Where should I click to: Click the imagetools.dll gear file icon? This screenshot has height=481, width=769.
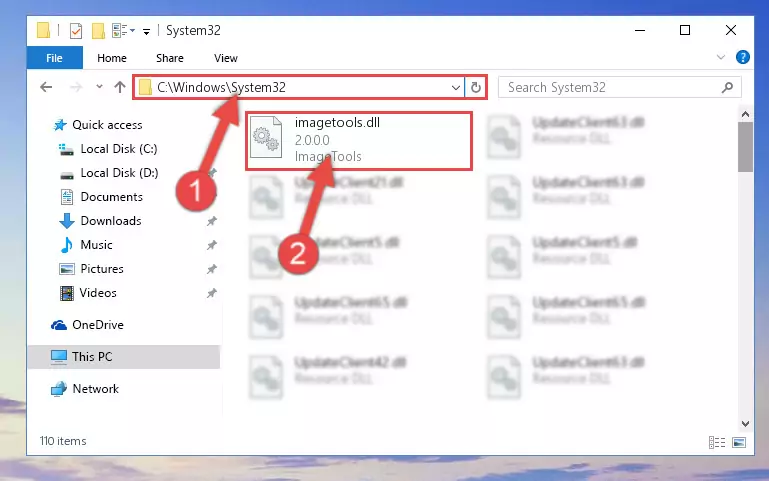click(x=266, y=138)
